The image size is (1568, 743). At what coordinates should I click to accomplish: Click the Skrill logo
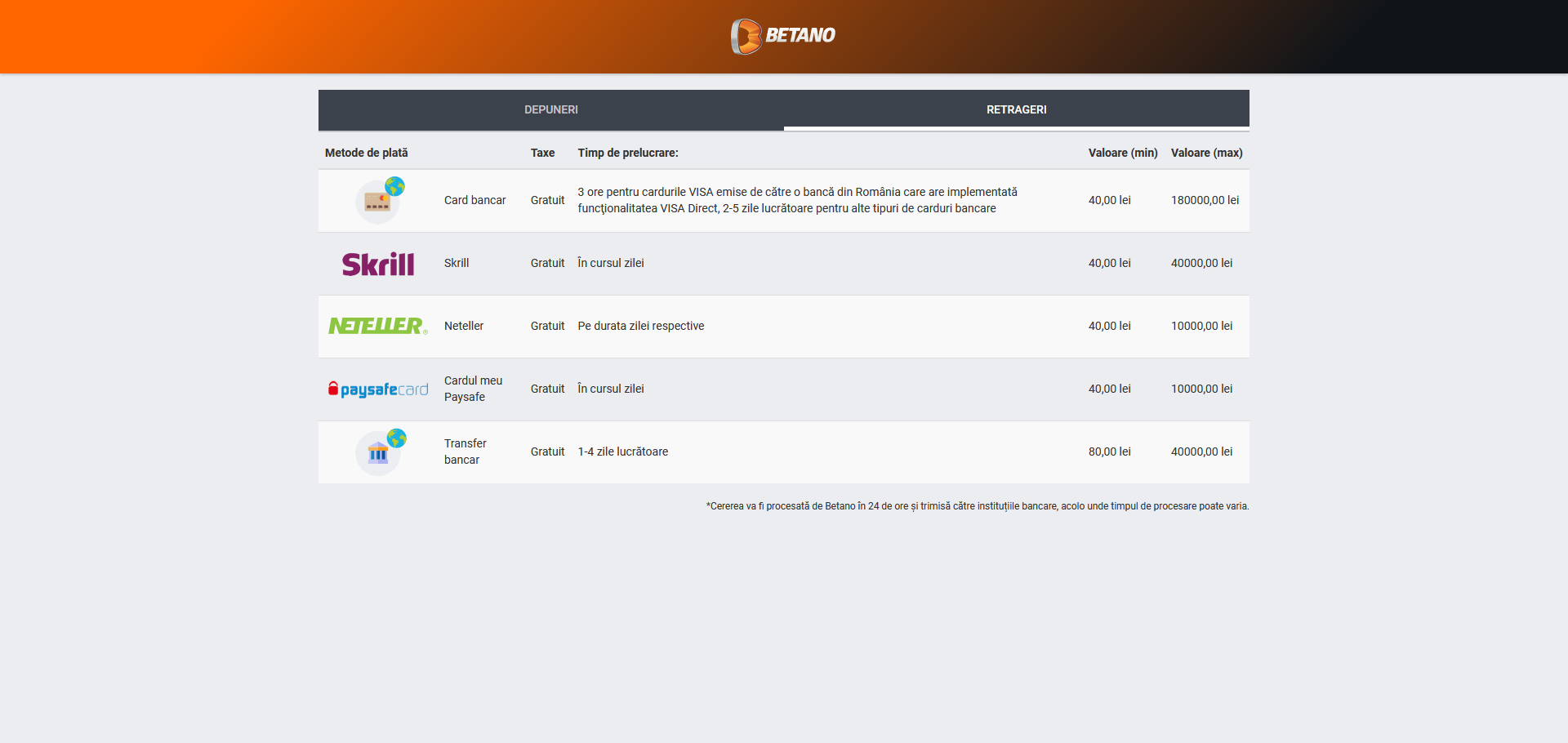point(378,264)
